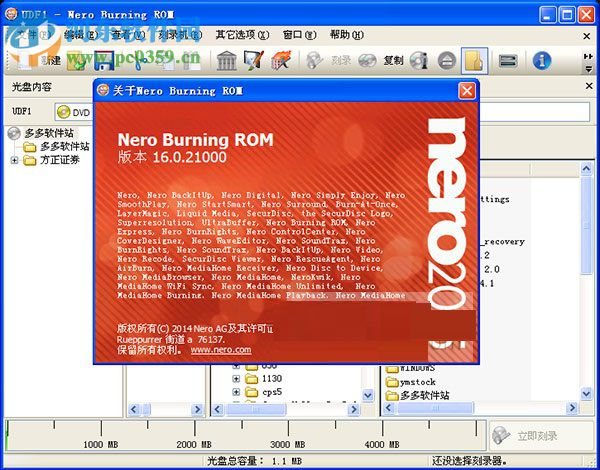Expand the 方正证券 folder node
This screenshot has width=600, height=470.
[15, 160]
